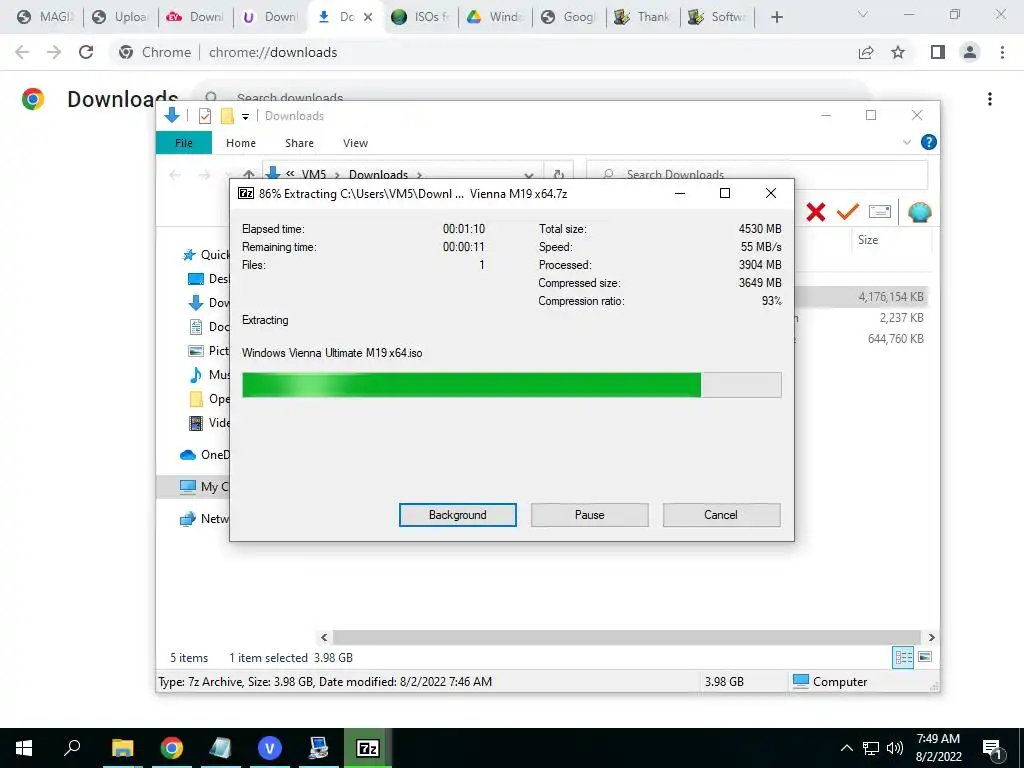Click the VM5 breadcrumb in address bar
1024x768 pixels.
tap(313, 174)
